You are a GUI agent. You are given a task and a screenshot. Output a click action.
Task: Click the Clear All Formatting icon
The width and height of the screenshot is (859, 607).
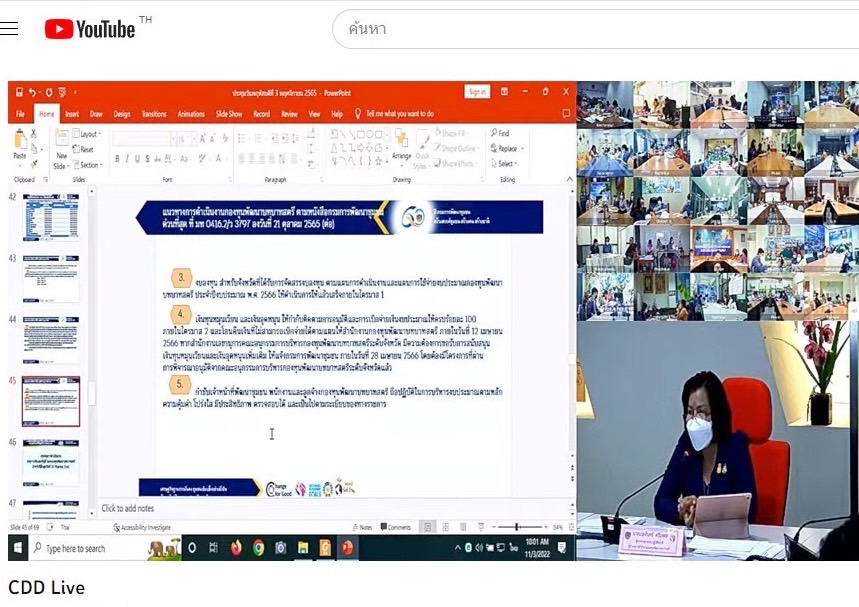(x=225, y=139)
